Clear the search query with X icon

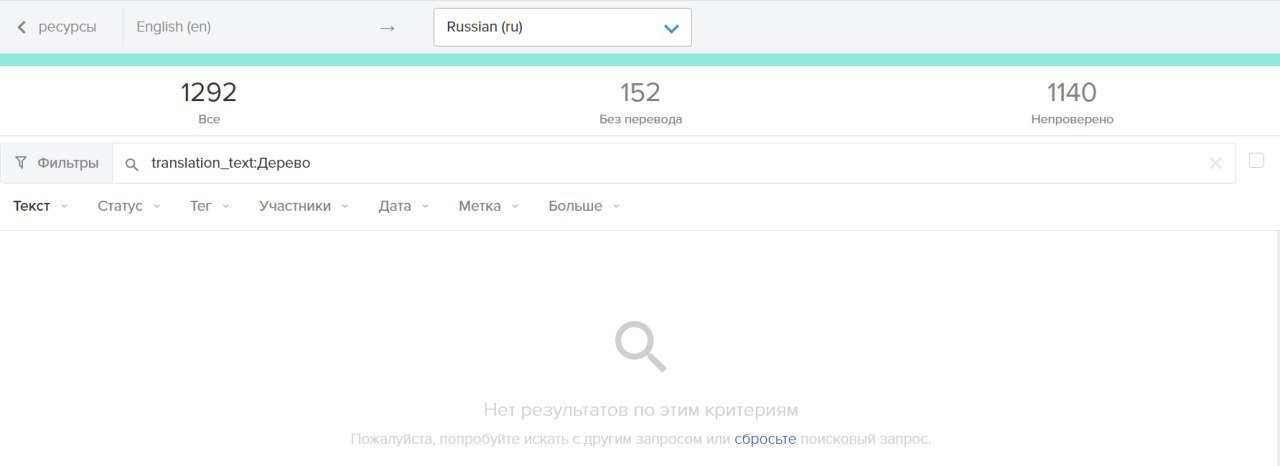coord(1215,163)
